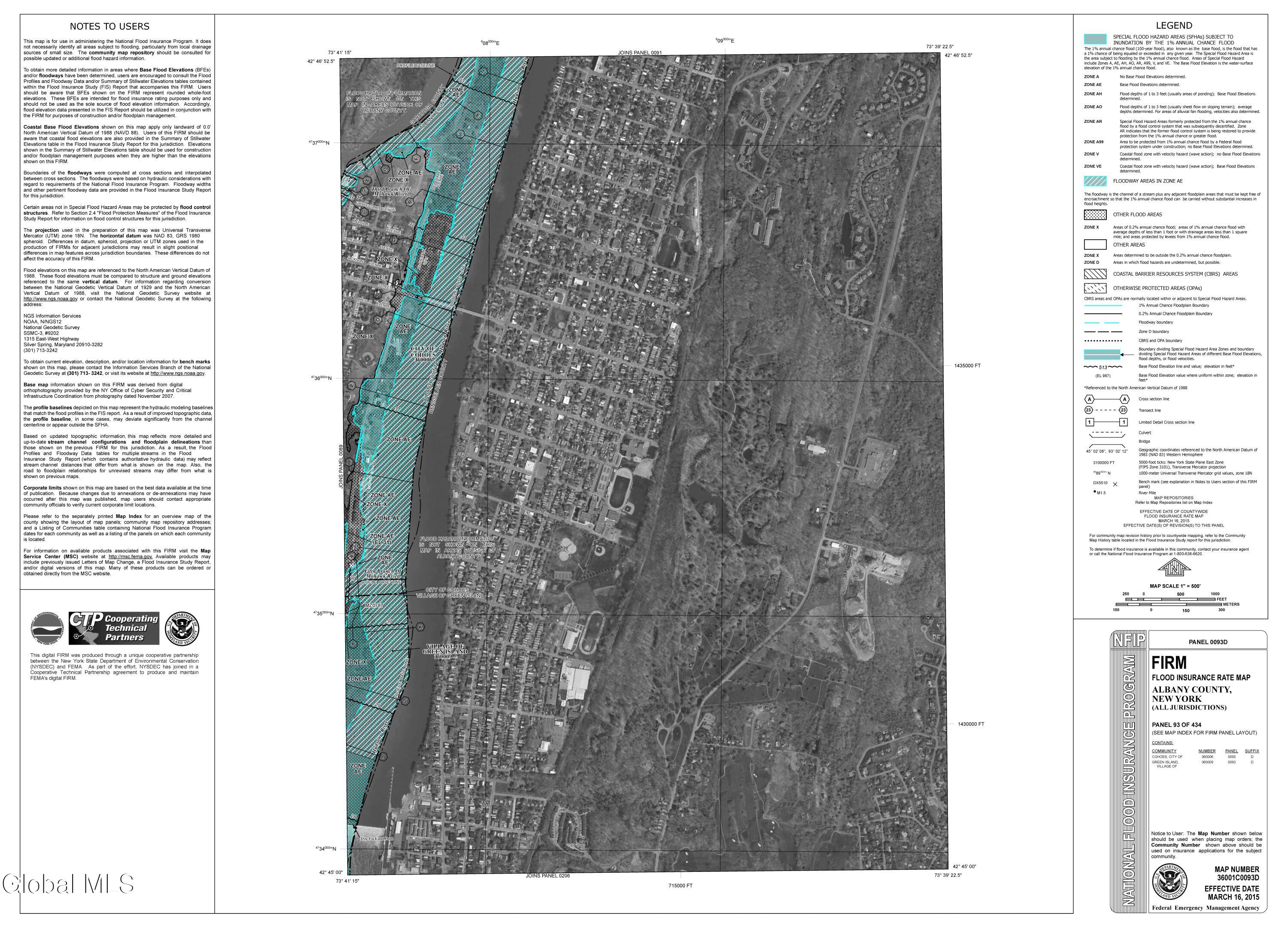Click the http://www.ngs.noaa.gov link in vertical datum paragraph

[x=50, y=299]
